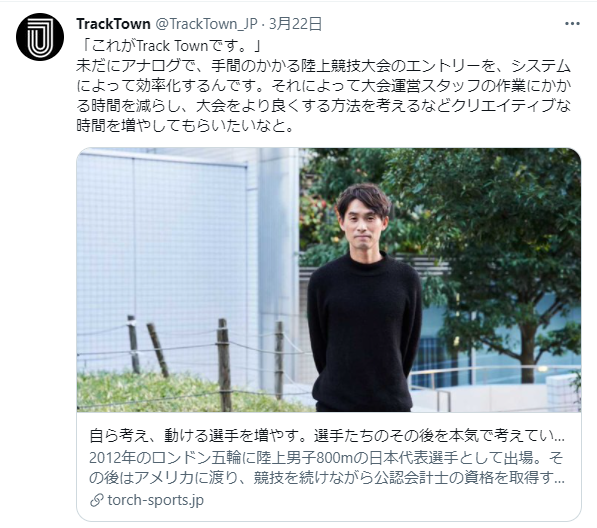This screenshot has height=528, width=597.
Task: Open the tweet via the 3月22日 timestamp
Action: [296, 24]
